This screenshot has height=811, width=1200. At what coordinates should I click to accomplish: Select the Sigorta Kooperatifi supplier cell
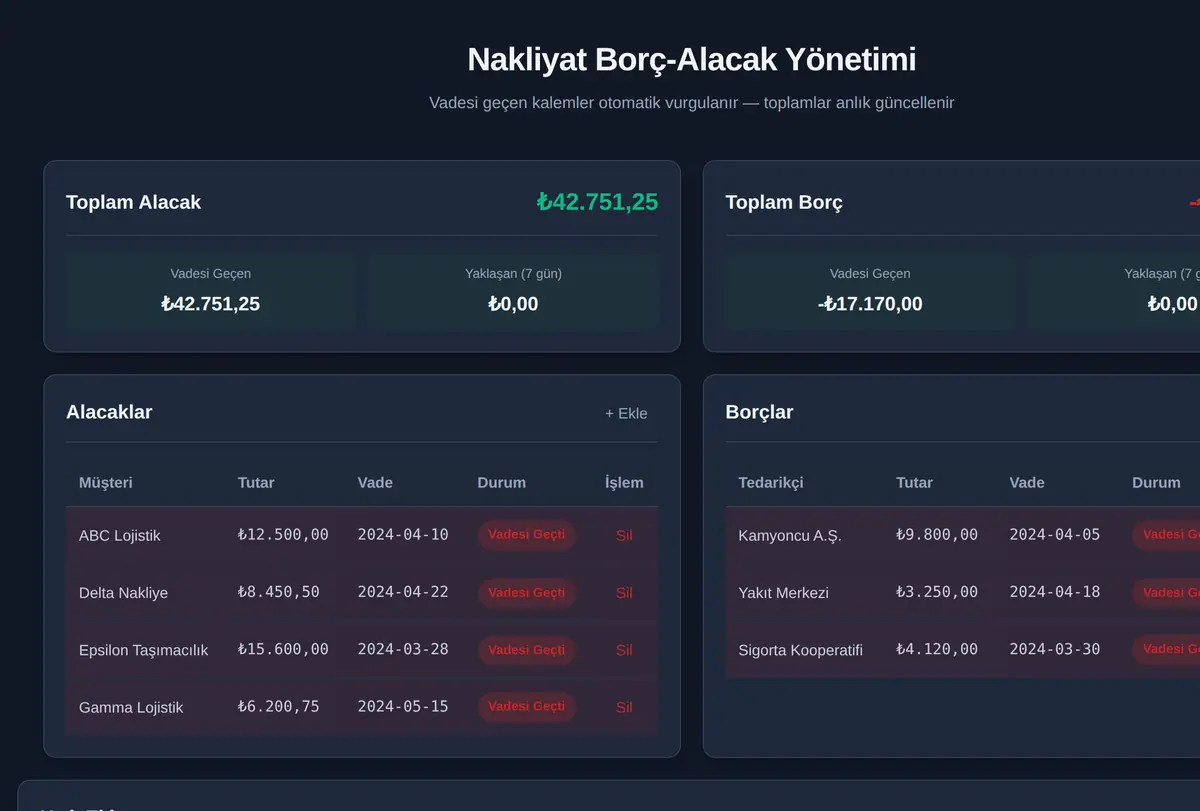(800, 649)
